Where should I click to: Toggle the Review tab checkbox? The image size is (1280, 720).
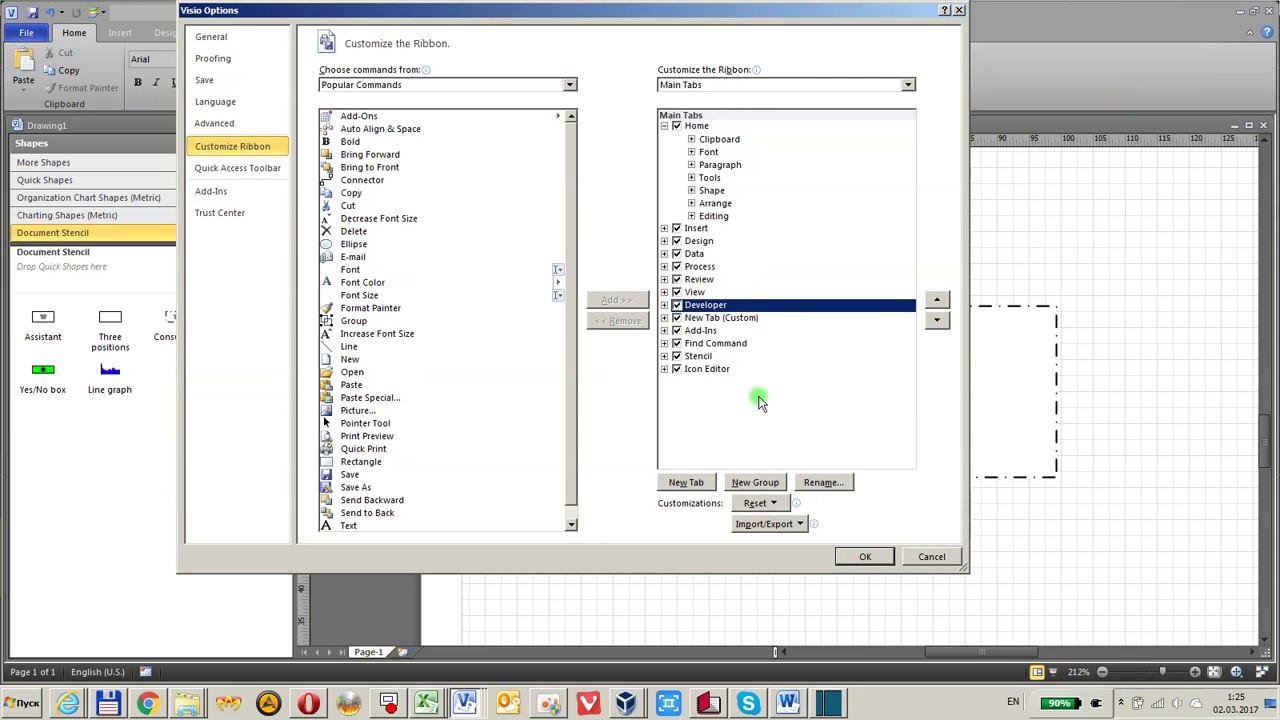click(x=677, y=279)
